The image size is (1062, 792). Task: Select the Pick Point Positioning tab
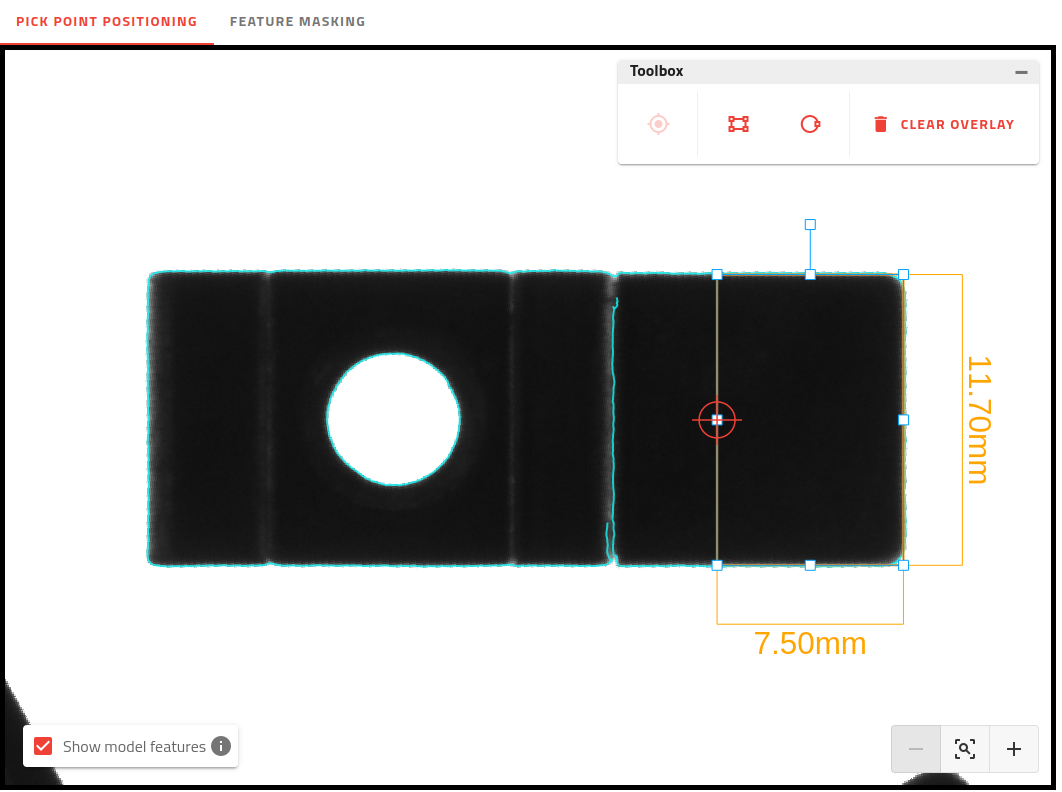[106, 21]
